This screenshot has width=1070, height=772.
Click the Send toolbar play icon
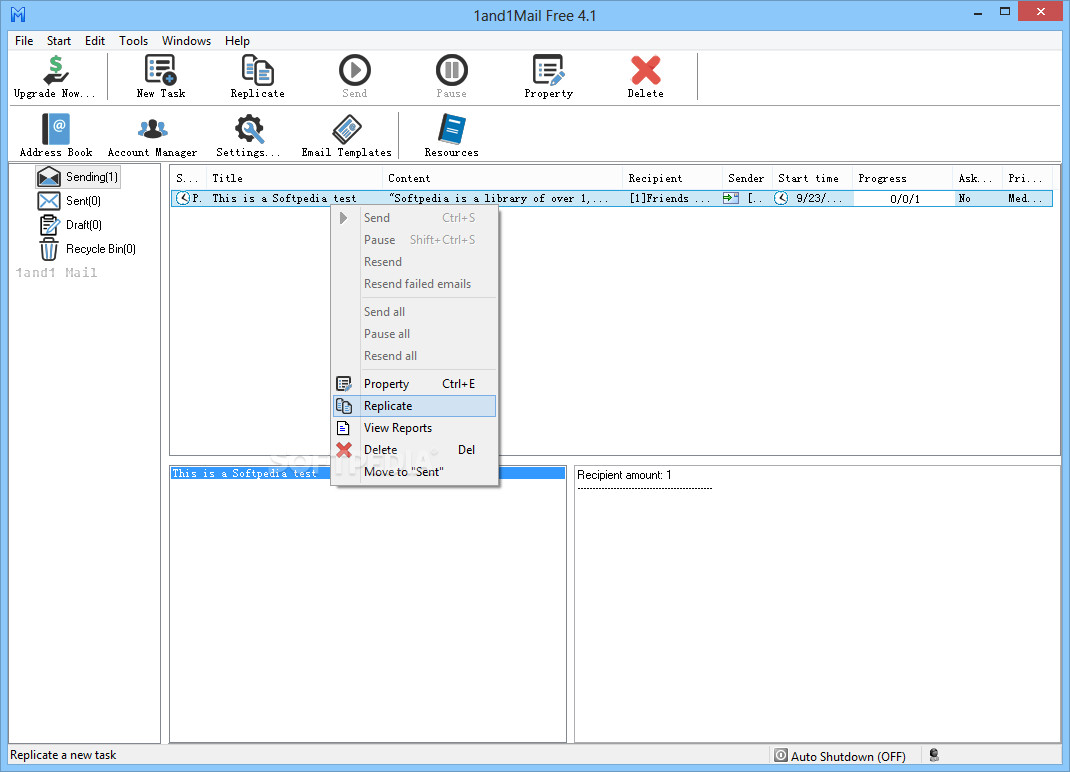pos(355,77)
